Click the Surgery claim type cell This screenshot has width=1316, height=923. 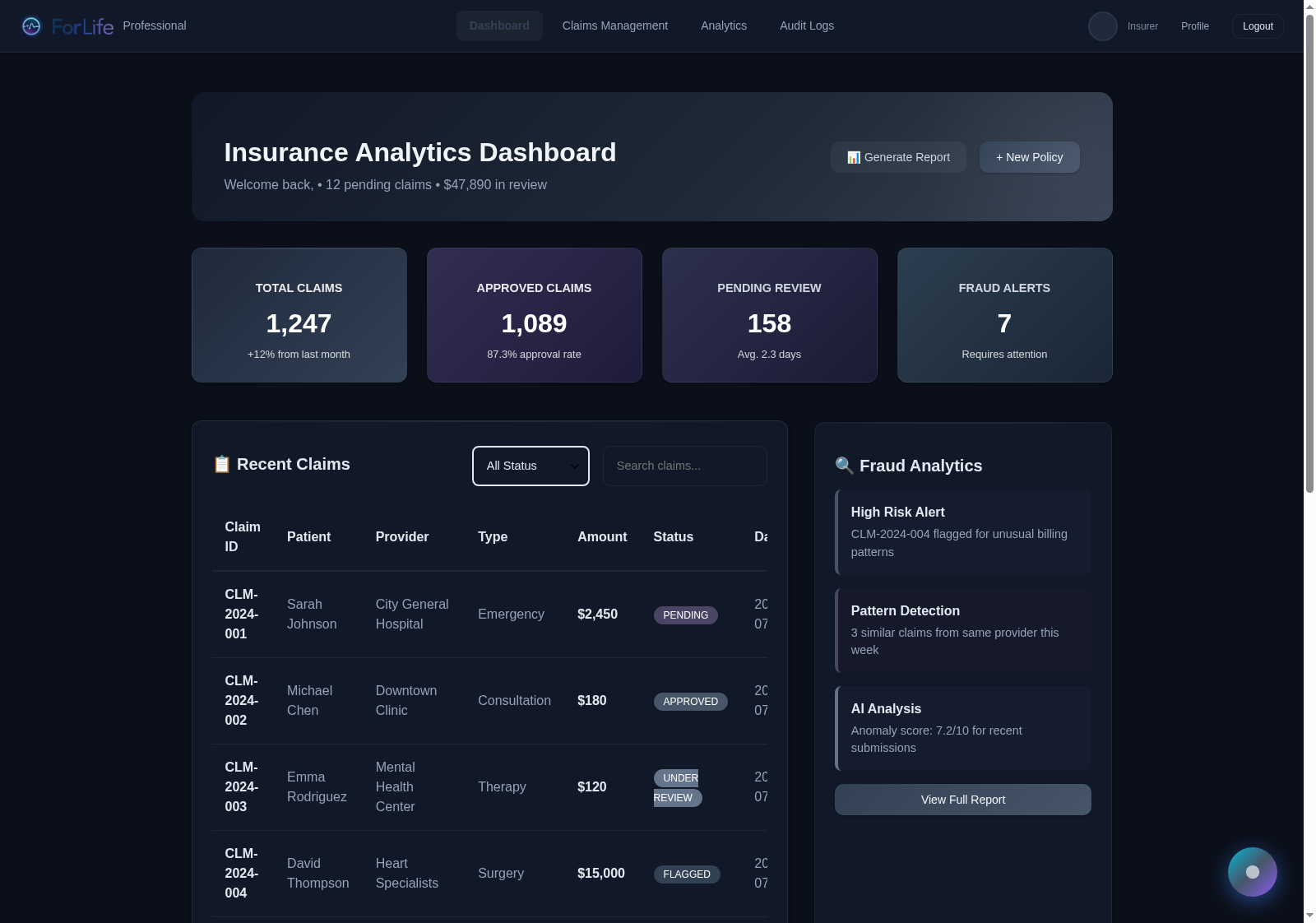coord(501,874)
